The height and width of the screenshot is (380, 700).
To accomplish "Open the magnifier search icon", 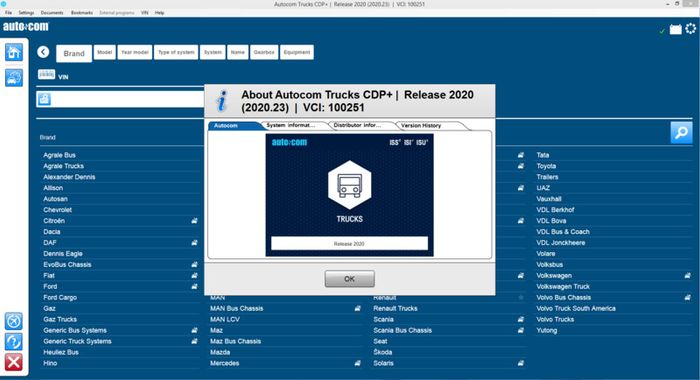I will (681, 133).
